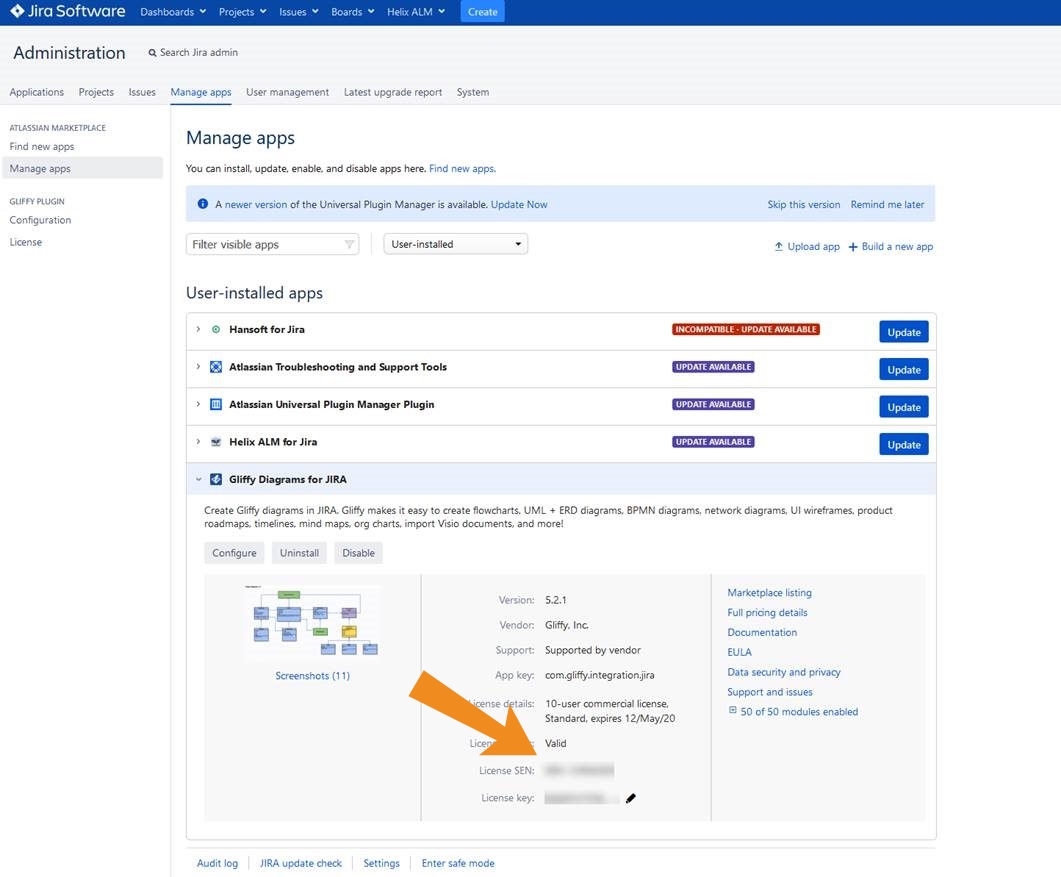Screen dimensions: 1061x877
Task: Click the Helix ALM for Jira icon
Action: pos(216,442)
